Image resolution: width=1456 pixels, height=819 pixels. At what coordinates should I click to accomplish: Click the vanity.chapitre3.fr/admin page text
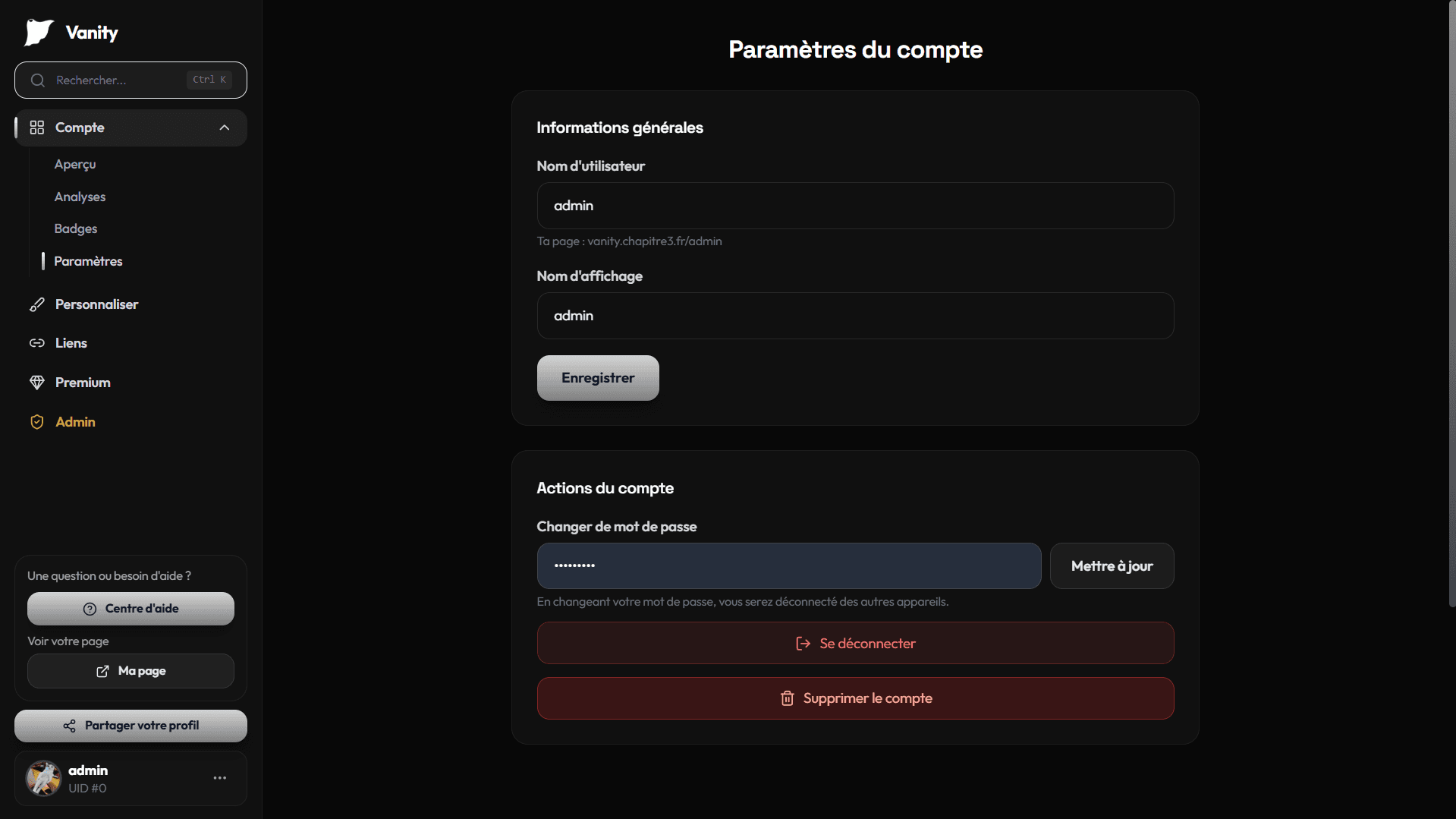pos(654,241)
